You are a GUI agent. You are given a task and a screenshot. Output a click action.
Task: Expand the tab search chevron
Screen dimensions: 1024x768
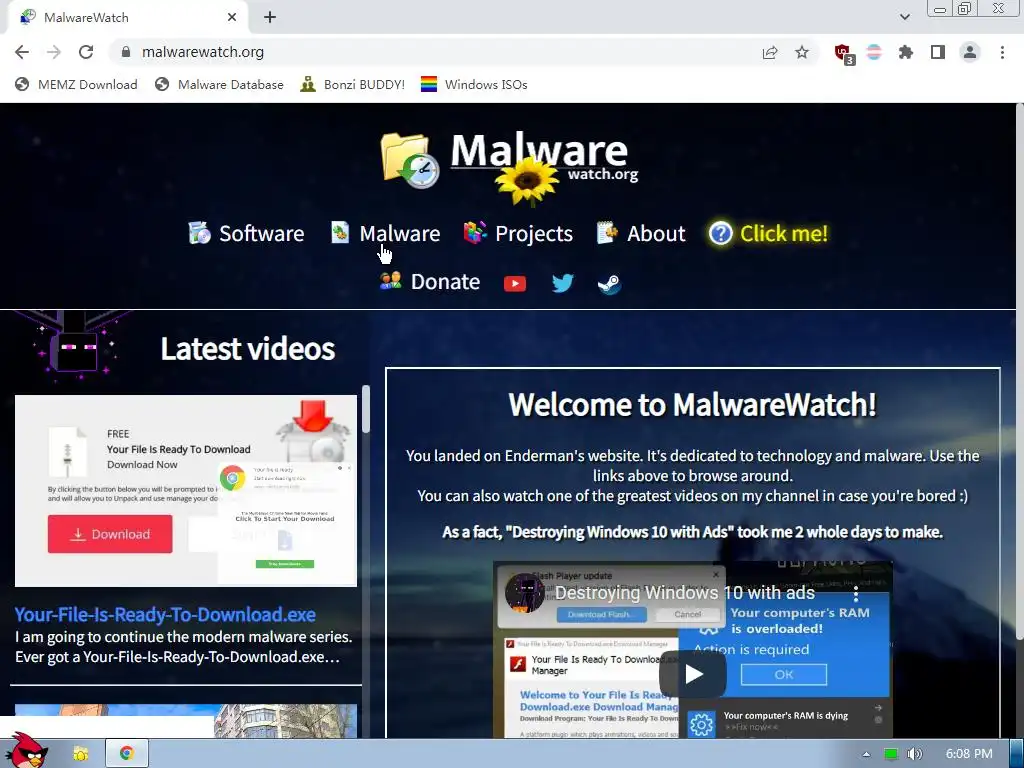(x=904, y=17)
